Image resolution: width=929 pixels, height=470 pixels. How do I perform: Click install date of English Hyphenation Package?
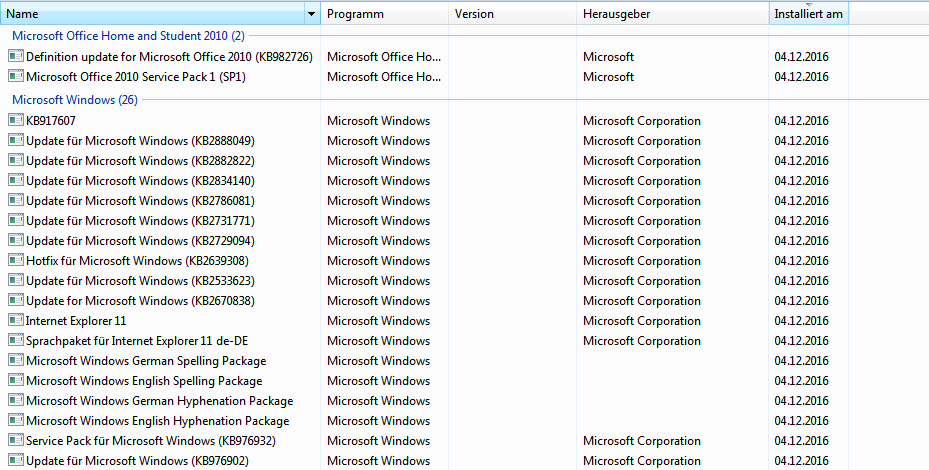pos(802,421)
